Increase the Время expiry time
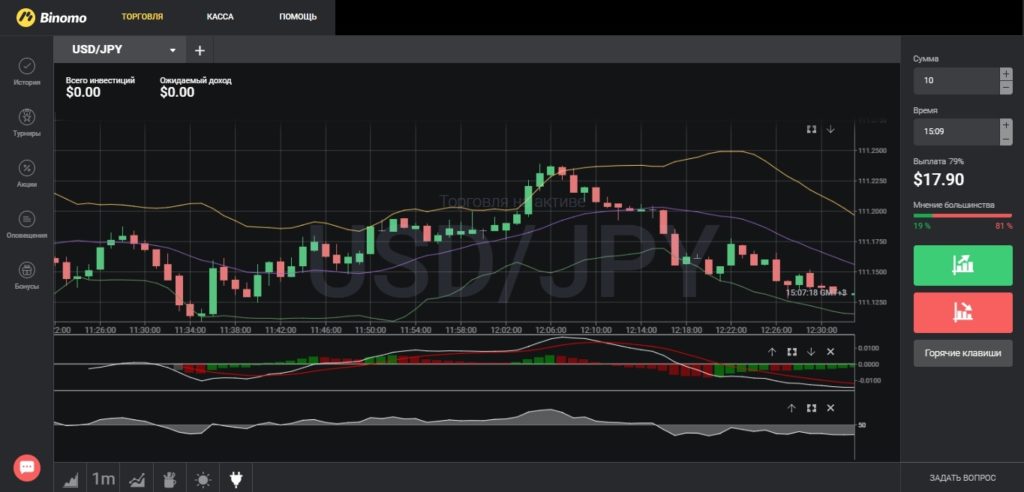 (x=1006, y=125)
